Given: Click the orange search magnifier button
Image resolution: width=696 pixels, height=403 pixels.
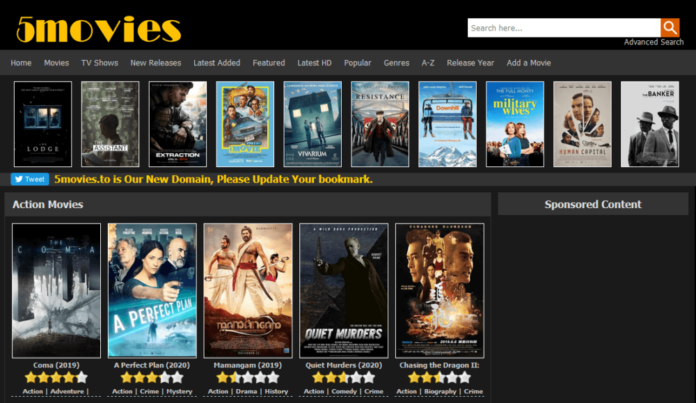Looking at the screenshot, I should 669,28.
